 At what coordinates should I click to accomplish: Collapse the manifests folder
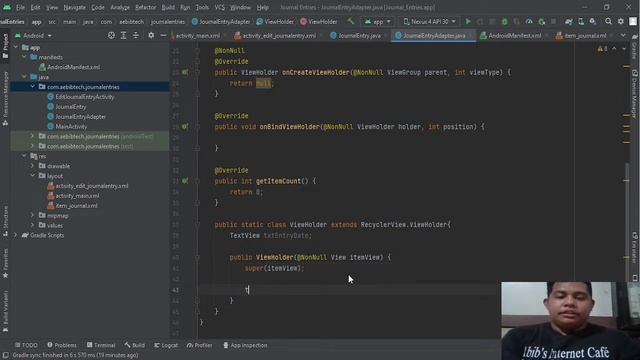(24, 57)
